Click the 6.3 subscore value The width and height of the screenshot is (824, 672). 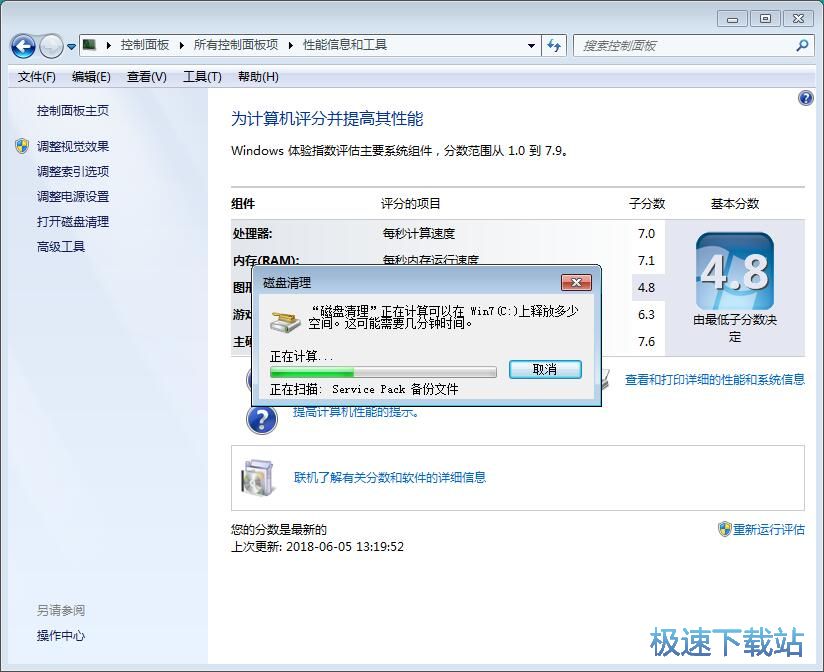pyautogui.click(x=646, y=315)
